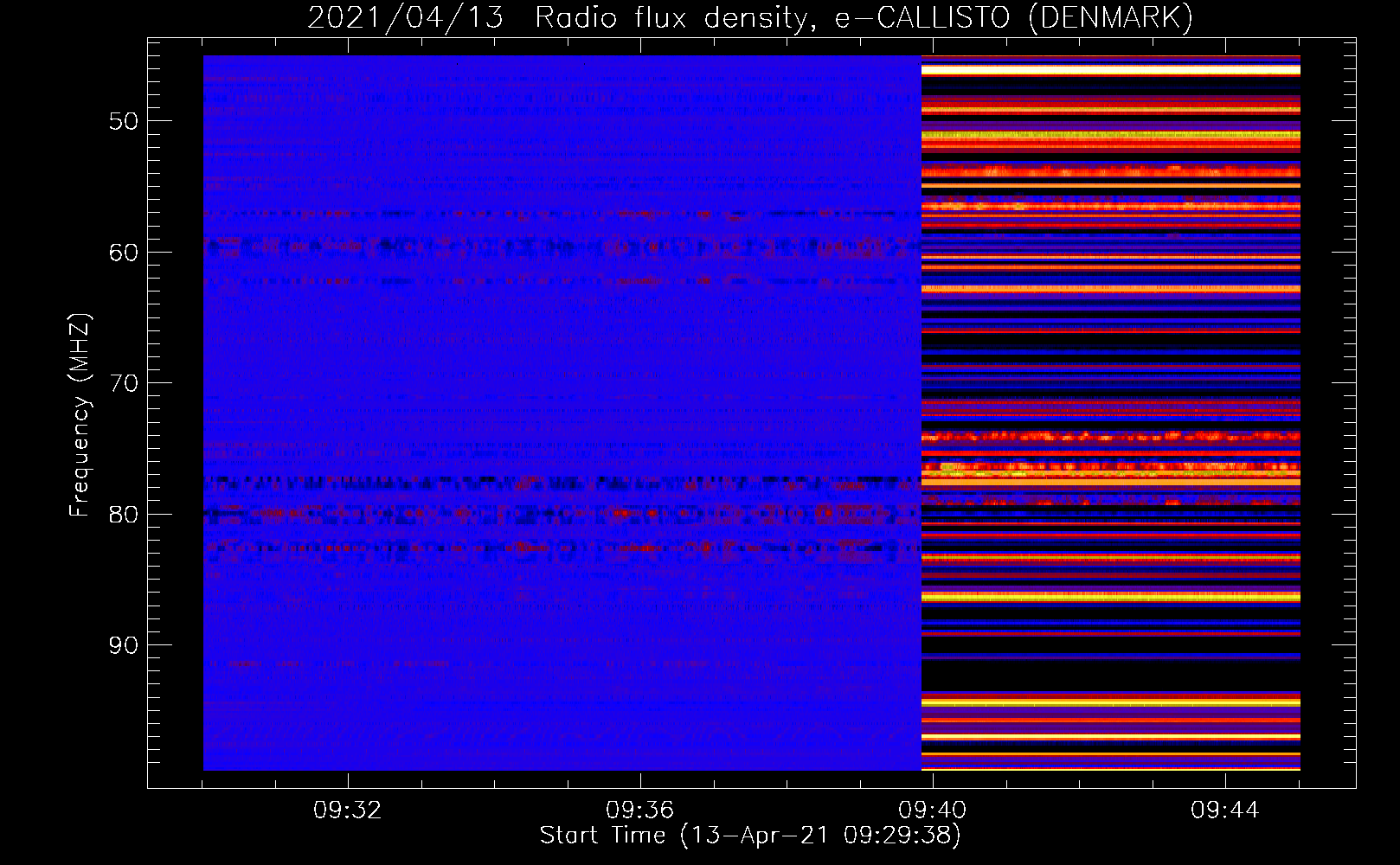Click the 09:32 time tick label
1400x865 pixels.
click(x=348, y=811)
